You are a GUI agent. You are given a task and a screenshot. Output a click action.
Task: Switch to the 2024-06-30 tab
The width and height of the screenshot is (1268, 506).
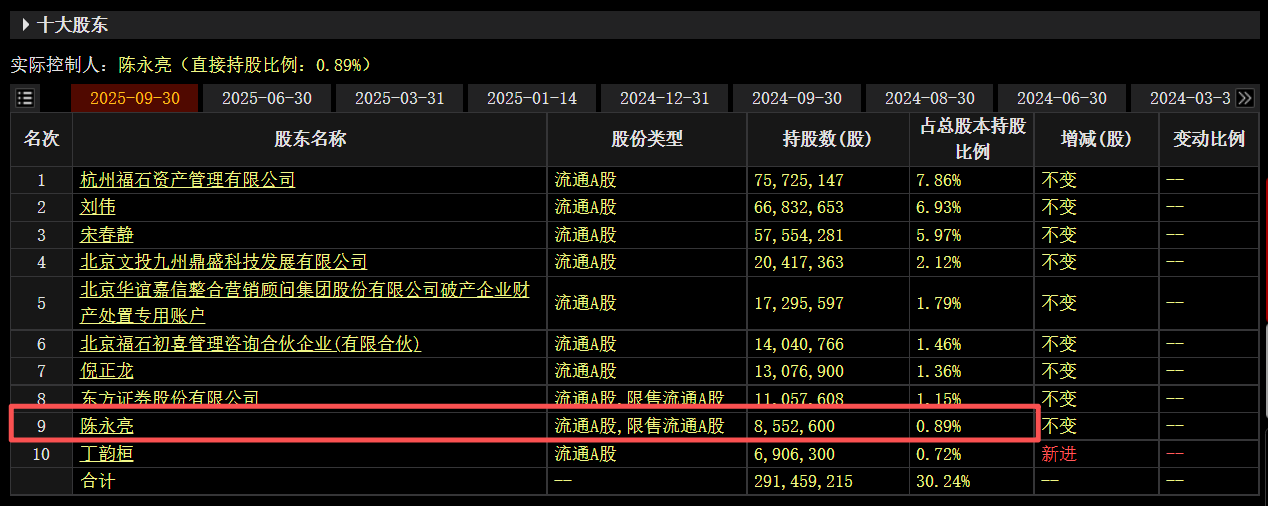[x=1062, y=98]
